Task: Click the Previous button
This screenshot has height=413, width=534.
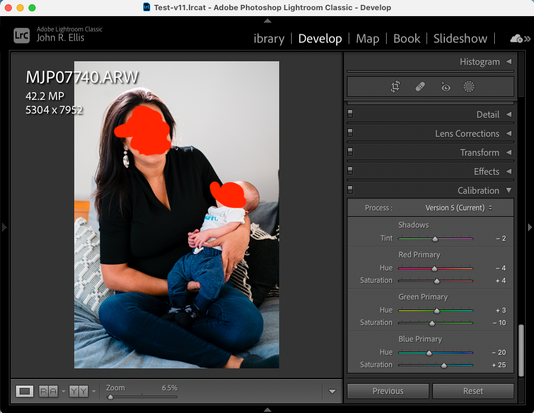Action: [388, 391]
